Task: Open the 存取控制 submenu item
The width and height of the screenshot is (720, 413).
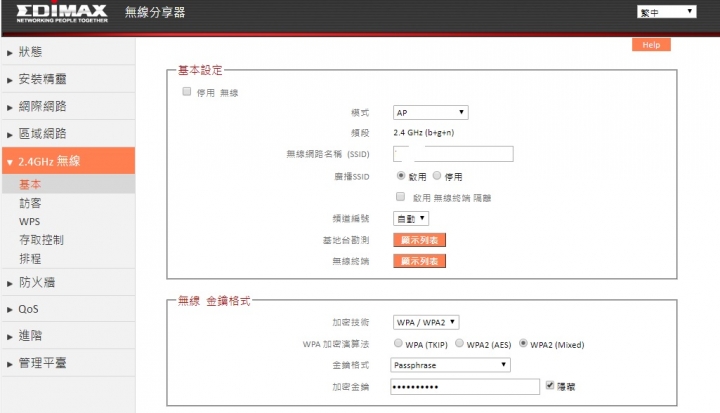Action: coord(41,240)
